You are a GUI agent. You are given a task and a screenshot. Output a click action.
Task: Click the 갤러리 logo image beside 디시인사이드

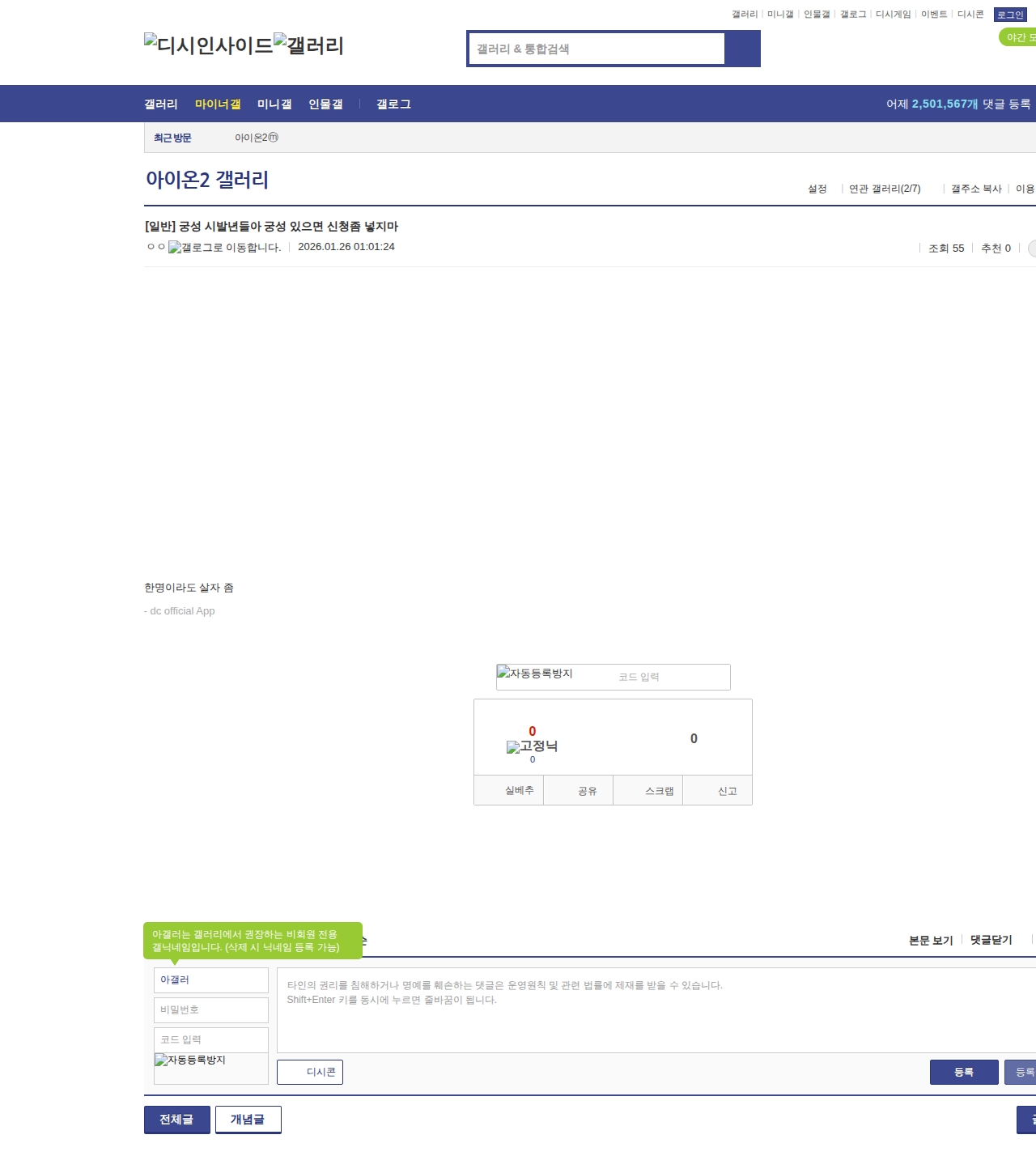pyautogui.click(x=308, y=45)
